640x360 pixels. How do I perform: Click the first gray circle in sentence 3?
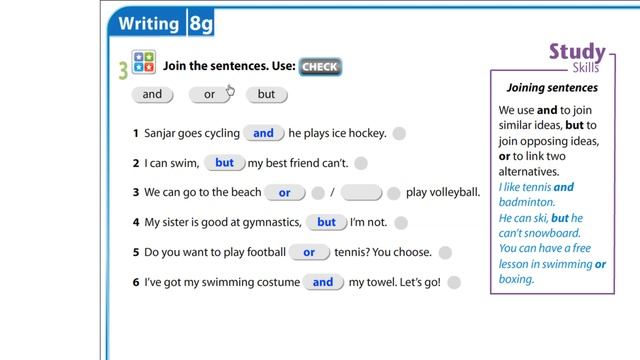(318, 193)
